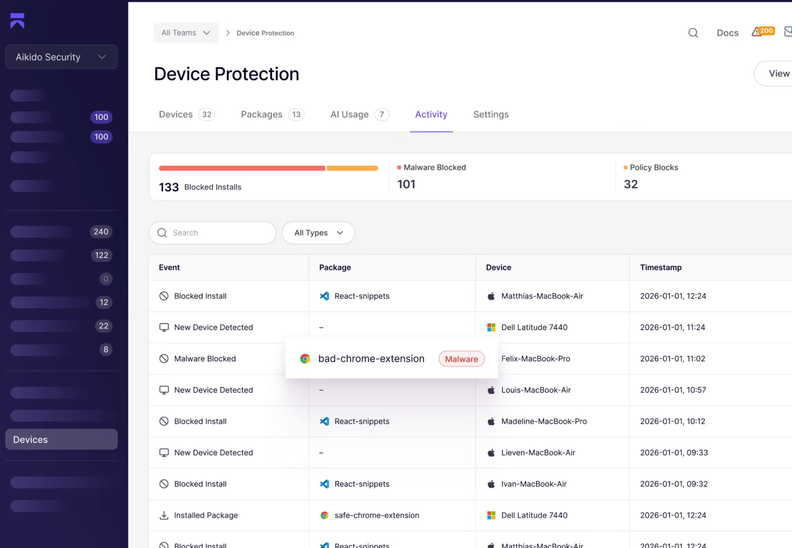This screenshot has width=792, height=548.
Task: Click the Apple icon beside Ivan-MacBook-Air
Action: (491, 484)
